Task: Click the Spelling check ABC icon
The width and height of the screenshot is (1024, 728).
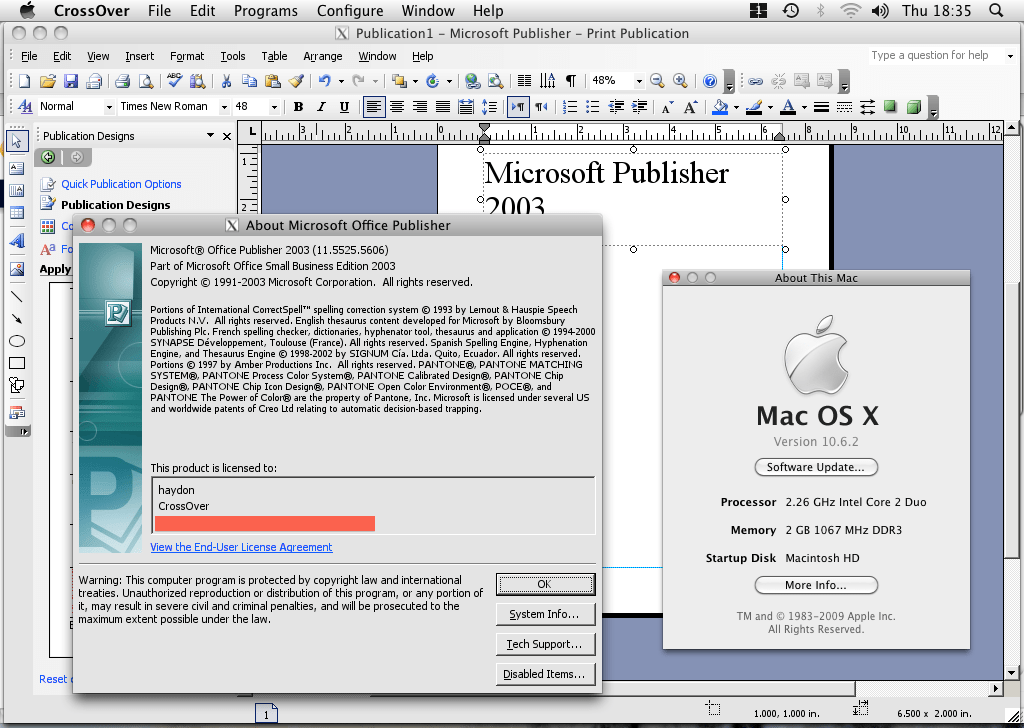Action: 174,81
